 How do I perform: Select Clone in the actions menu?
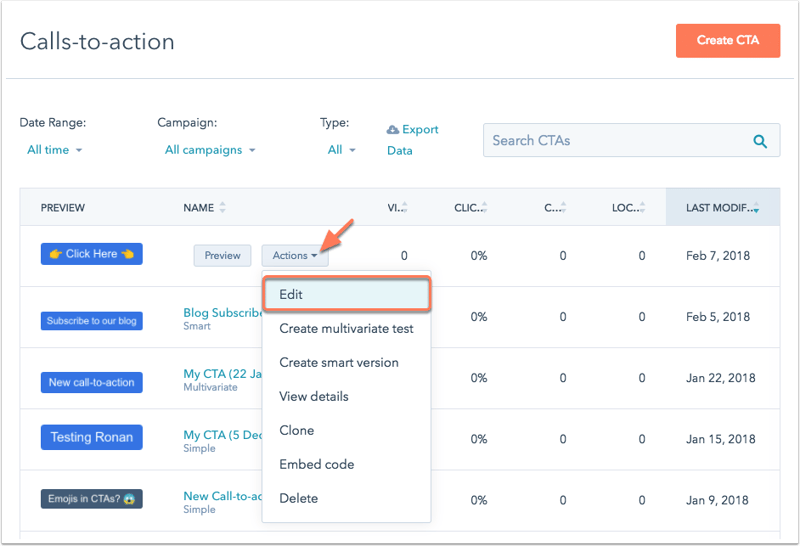(x=296, y=430)
